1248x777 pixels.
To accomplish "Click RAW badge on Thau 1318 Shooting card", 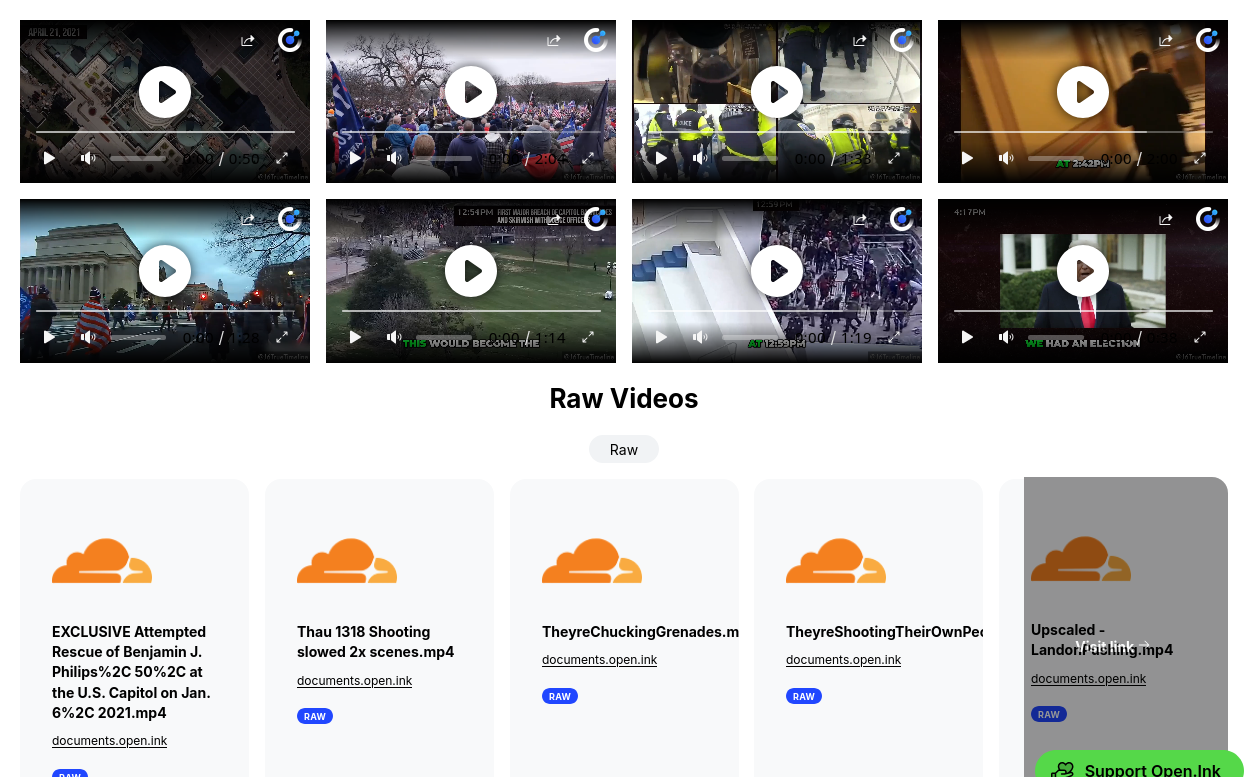I will pyautogui.click(x=315, y=716).
